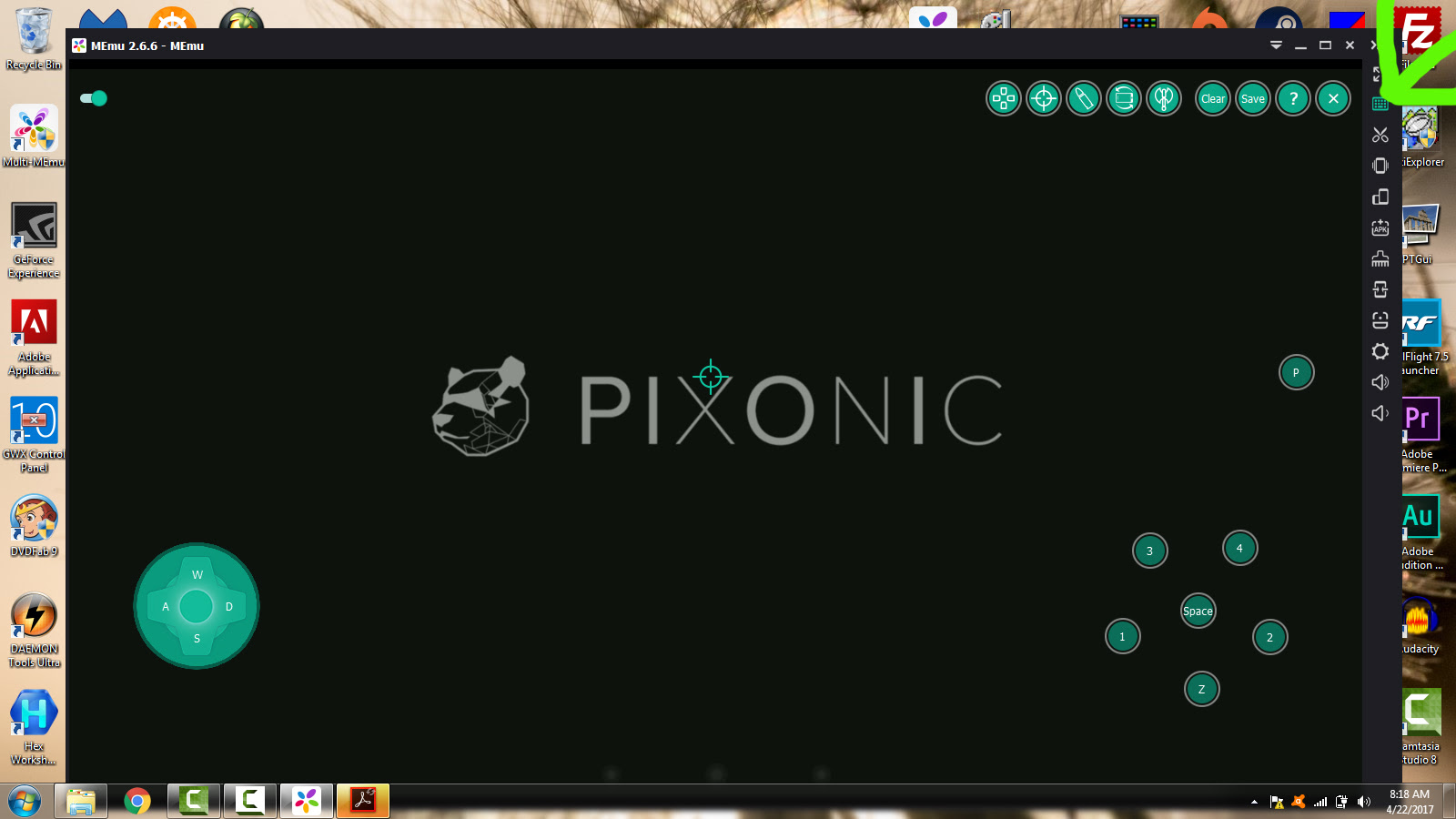The image size is (1456, 819).
Task: Click the D-pad center knob
Action: [196, 606]
